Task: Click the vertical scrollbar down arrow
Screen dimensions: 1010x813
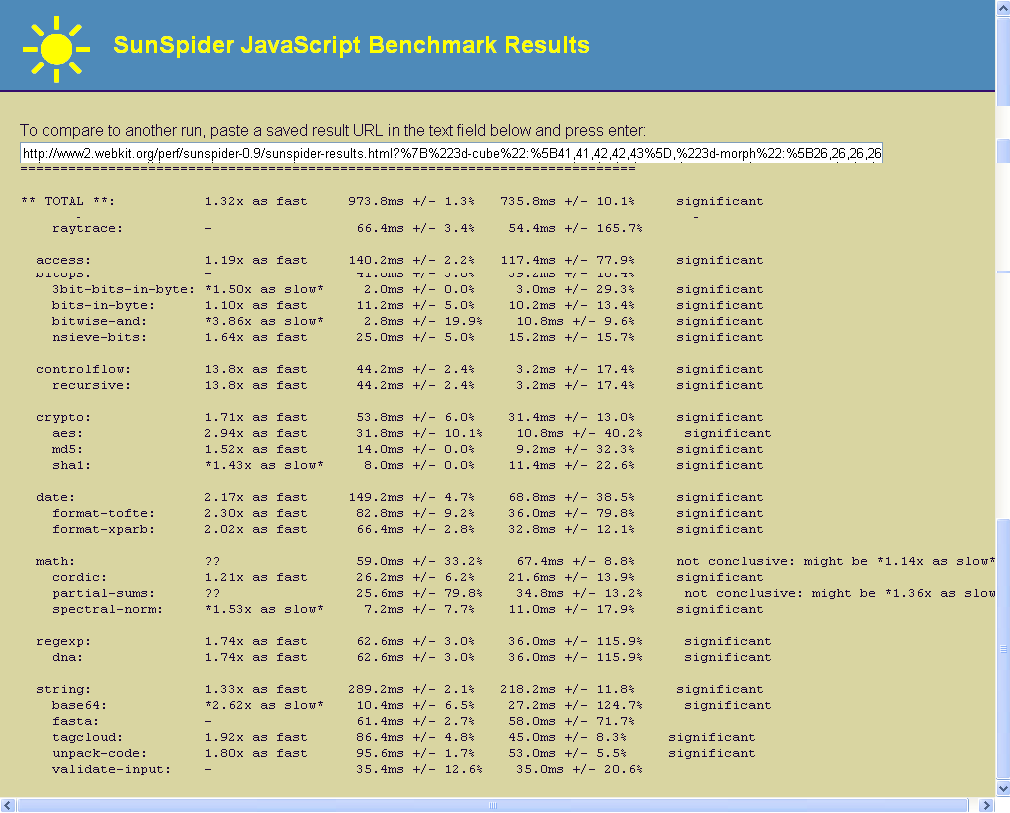Action: (x=1003, y=789)
